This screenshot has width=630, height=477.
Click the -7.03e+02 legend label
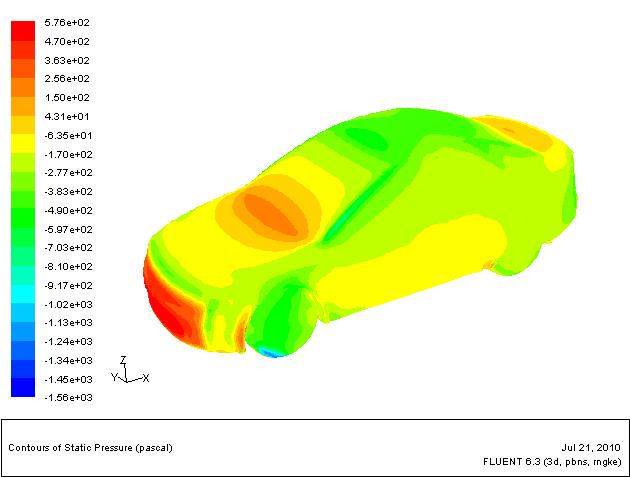click(x=68, y=248)
